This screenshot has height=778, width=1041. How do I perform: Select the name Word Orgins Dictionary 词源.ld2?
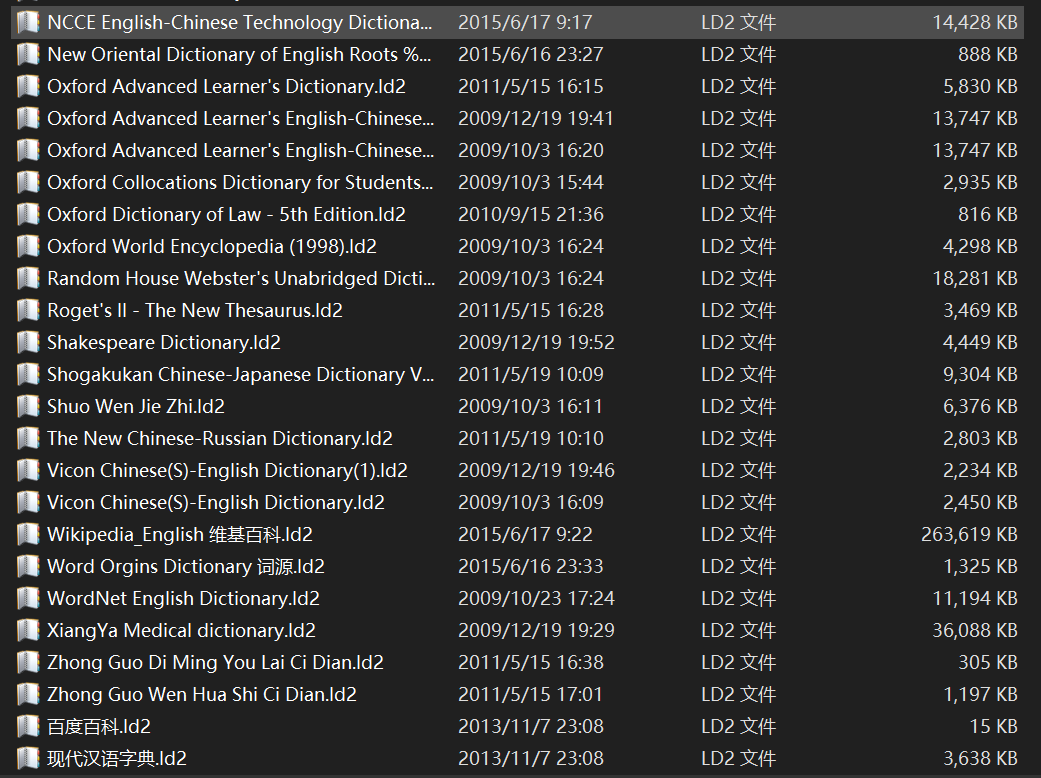186,566
